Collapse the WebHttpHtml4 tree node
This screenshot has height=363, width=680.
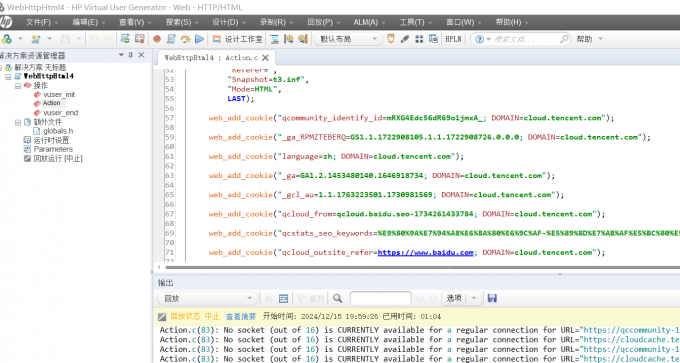tap(8, 76)
